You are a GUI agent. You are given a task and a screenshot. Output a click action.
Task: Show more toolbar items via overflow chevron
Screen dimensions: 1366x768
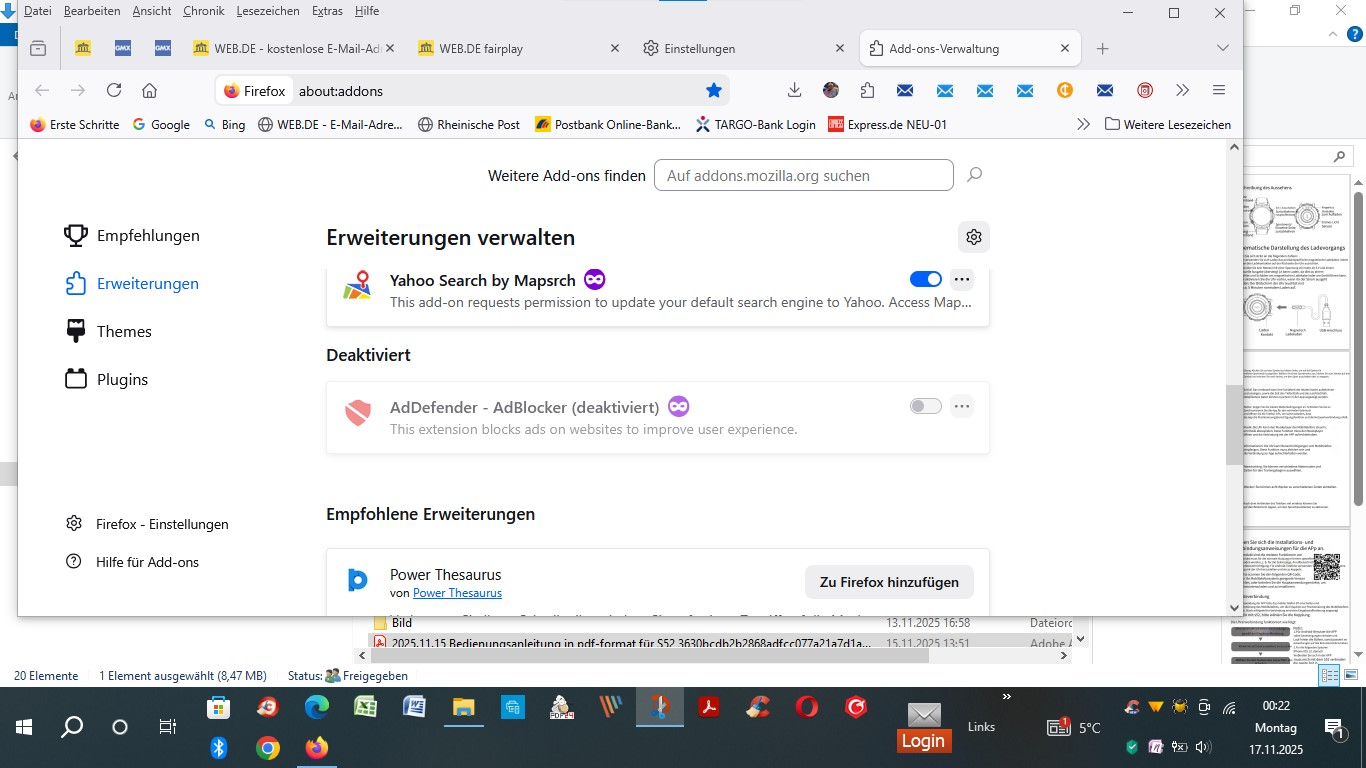click(1183, 90)
